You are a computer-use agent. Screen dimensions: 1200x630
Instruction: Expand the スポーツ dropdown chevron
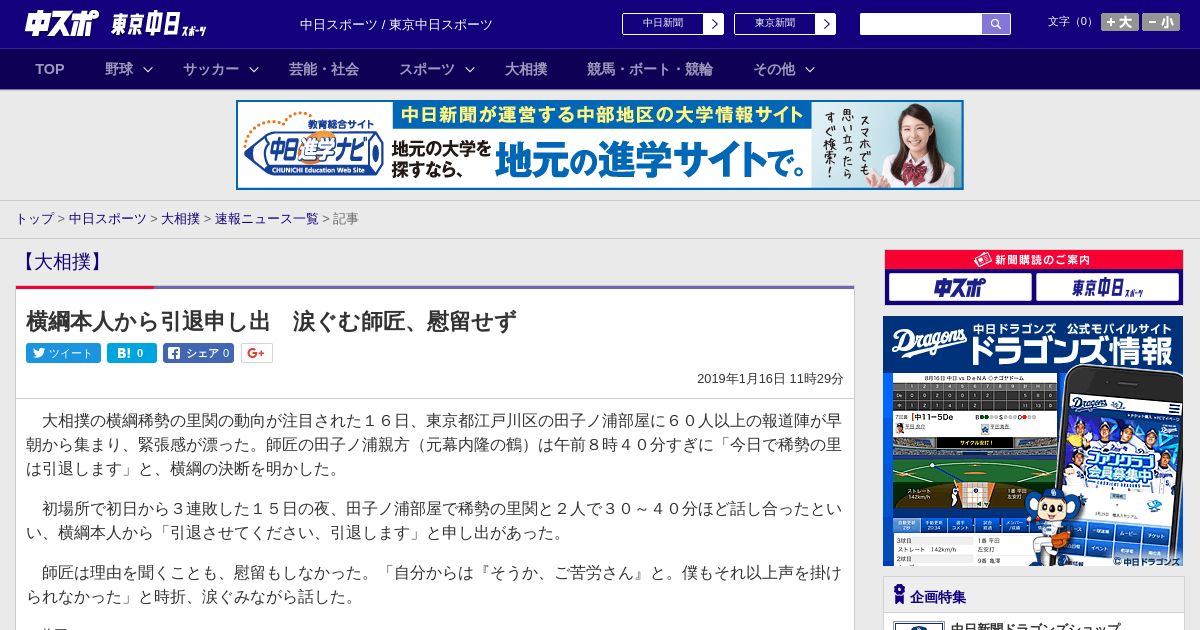[470, 70]
